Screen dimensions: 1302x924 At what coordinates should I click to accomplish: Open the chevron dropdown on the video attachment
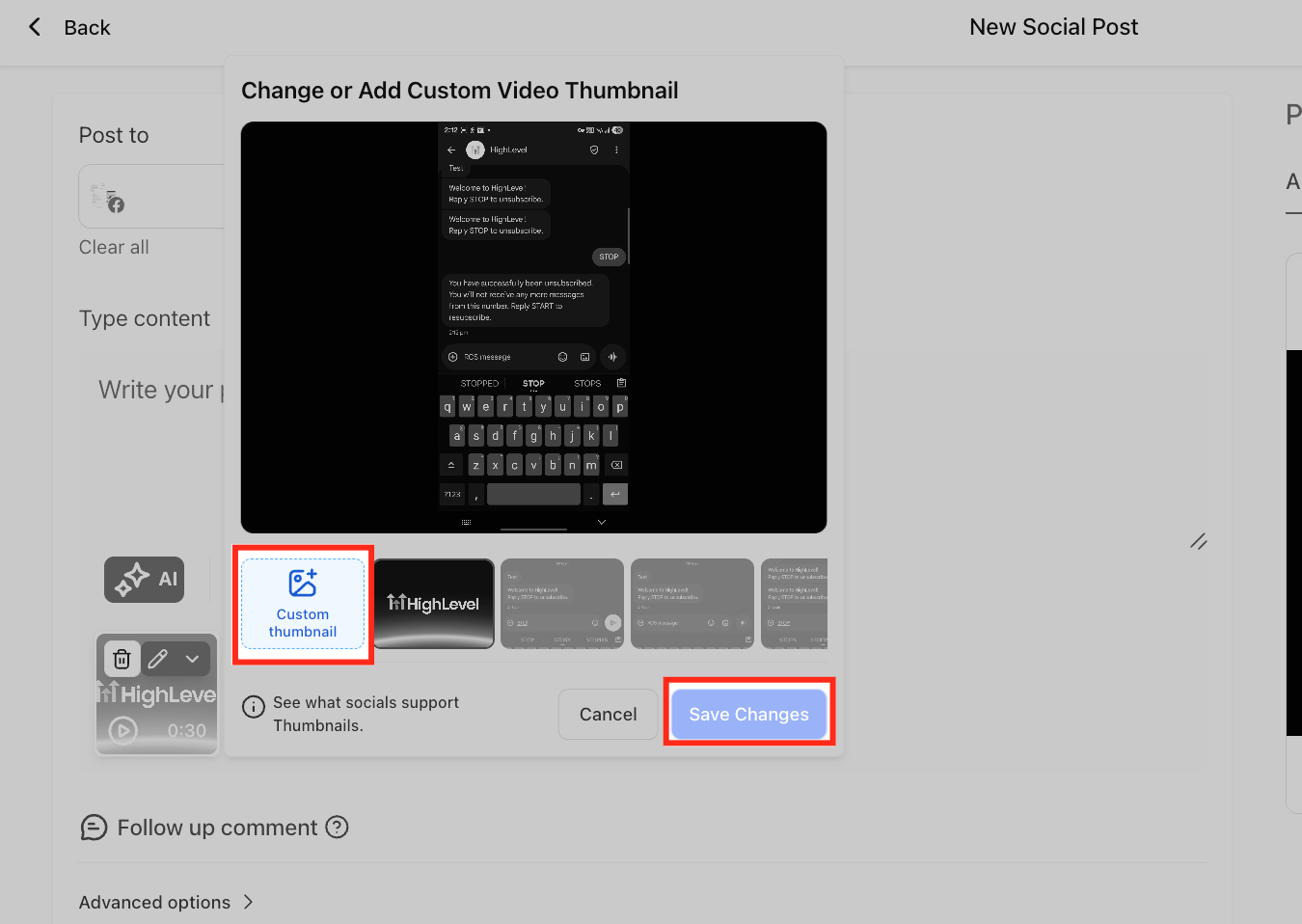click(191, 659)
